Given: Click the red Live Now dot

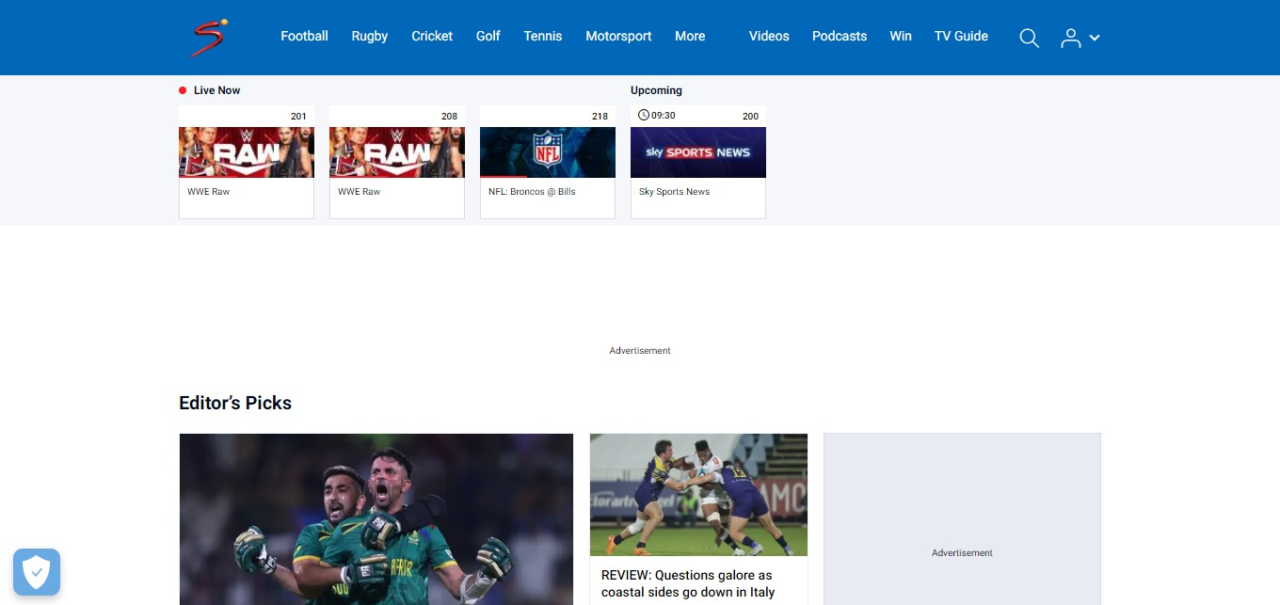Looking at the screenshot, I should coord(183,90).
